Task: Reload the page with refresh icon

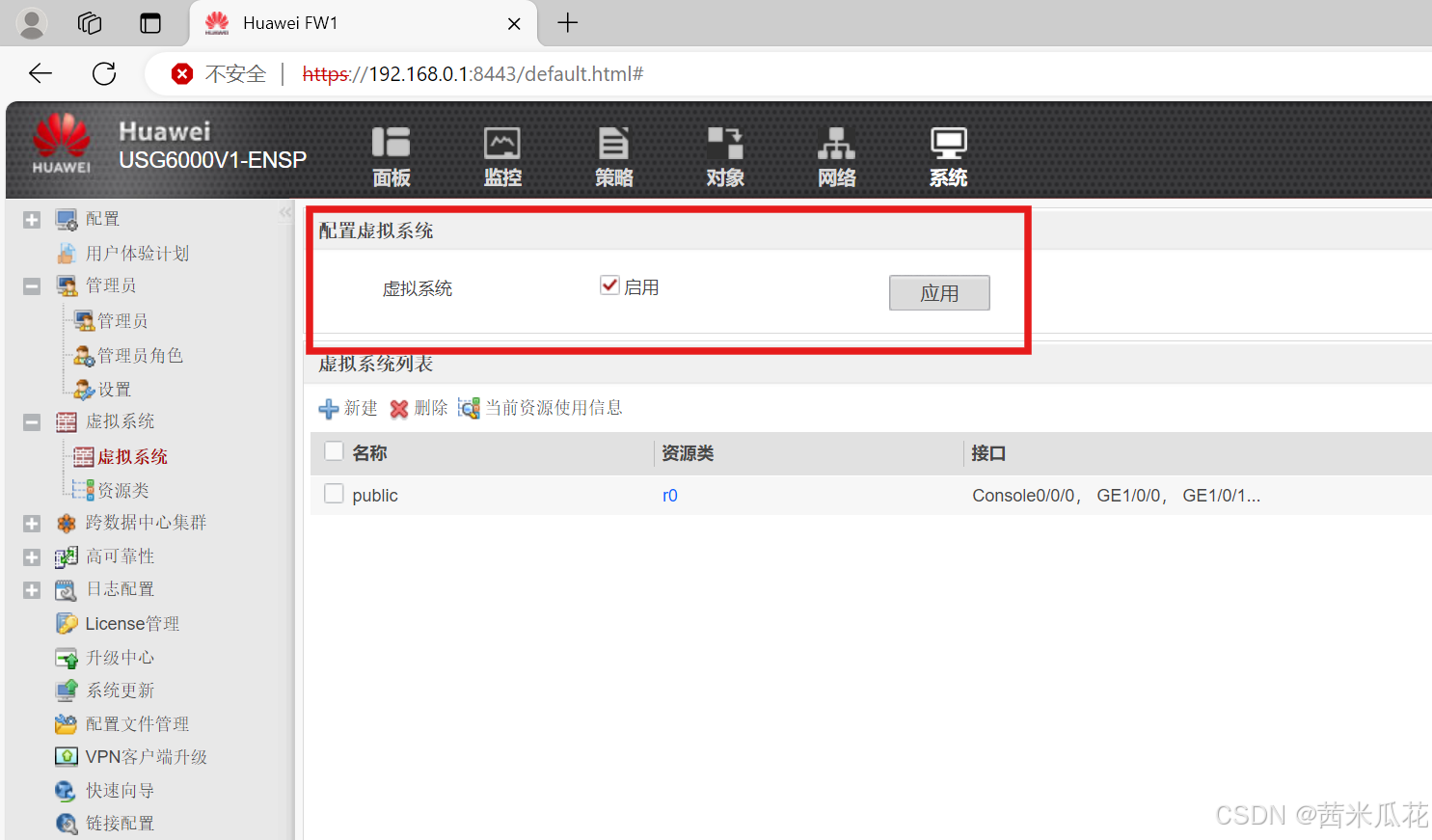Action: click(104, 73)
